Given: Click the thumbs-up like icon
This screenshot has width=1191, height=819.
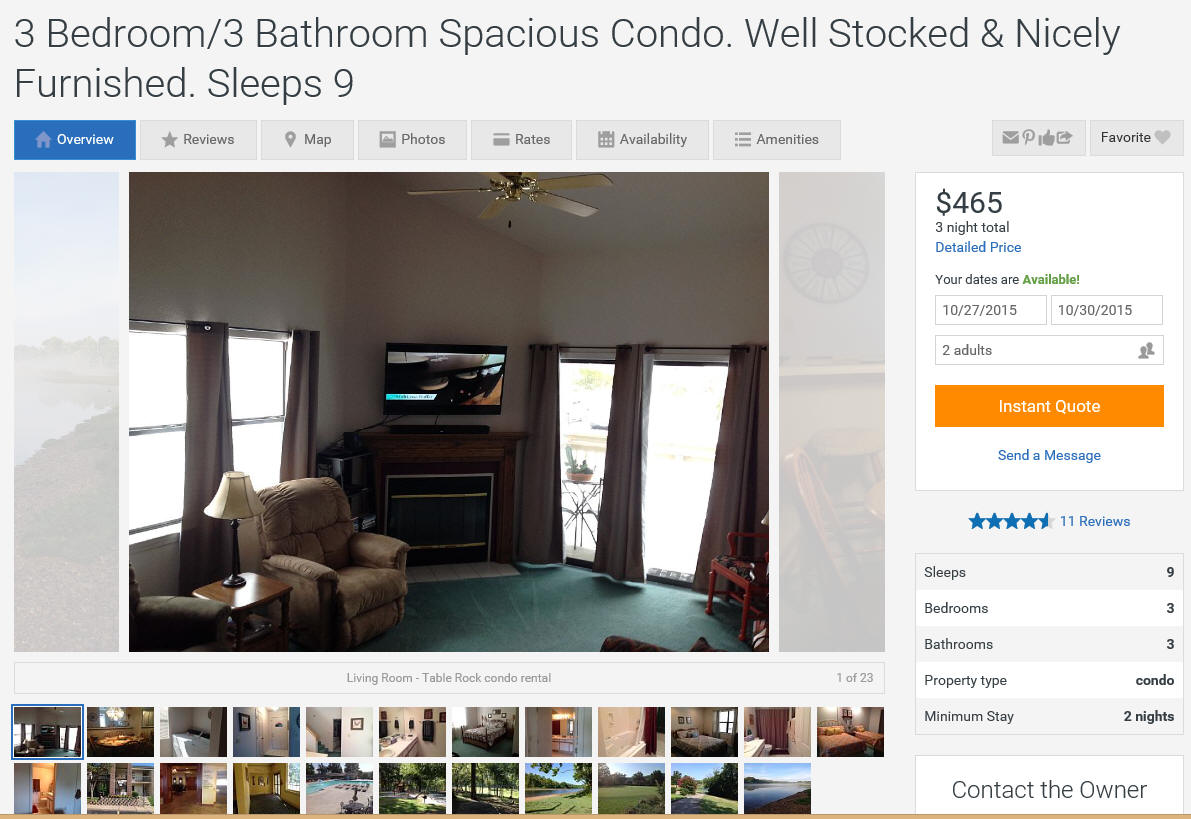Looking at the screenshot, I should click(1047, 138).
